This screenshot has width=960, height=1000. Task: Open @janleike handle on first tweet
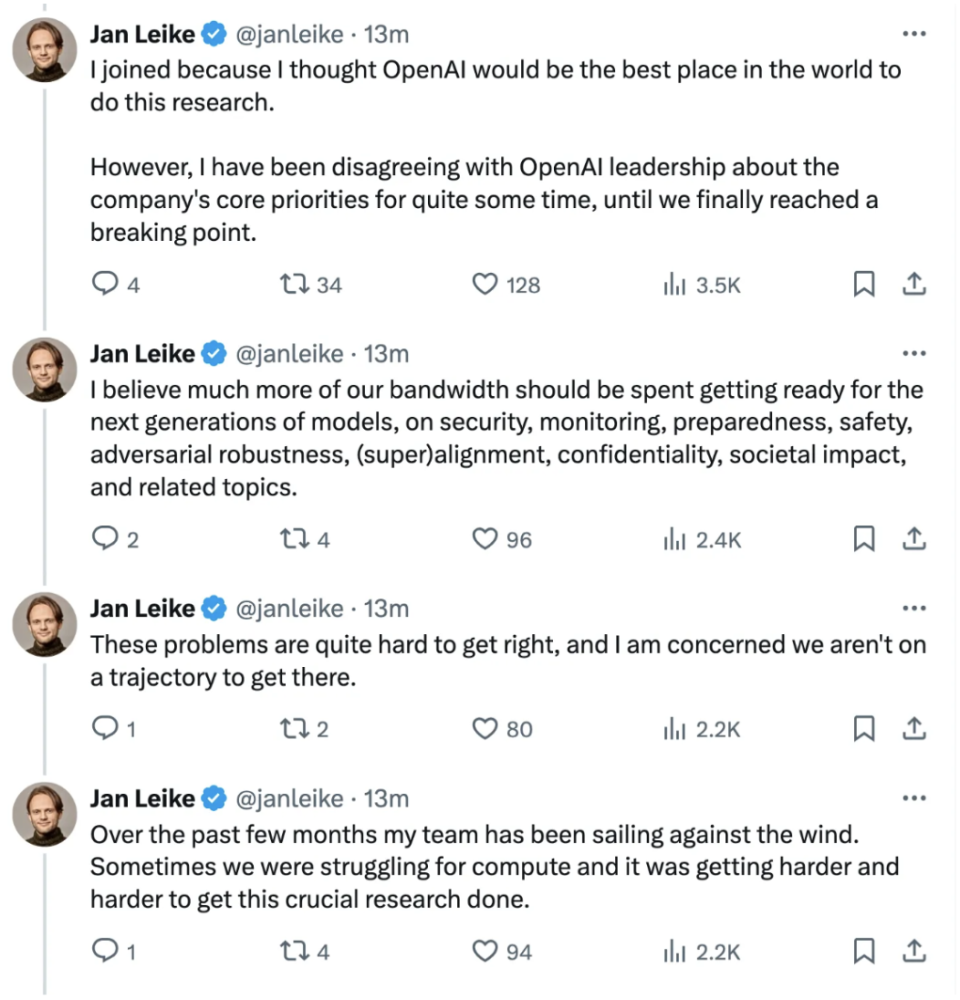290,34
